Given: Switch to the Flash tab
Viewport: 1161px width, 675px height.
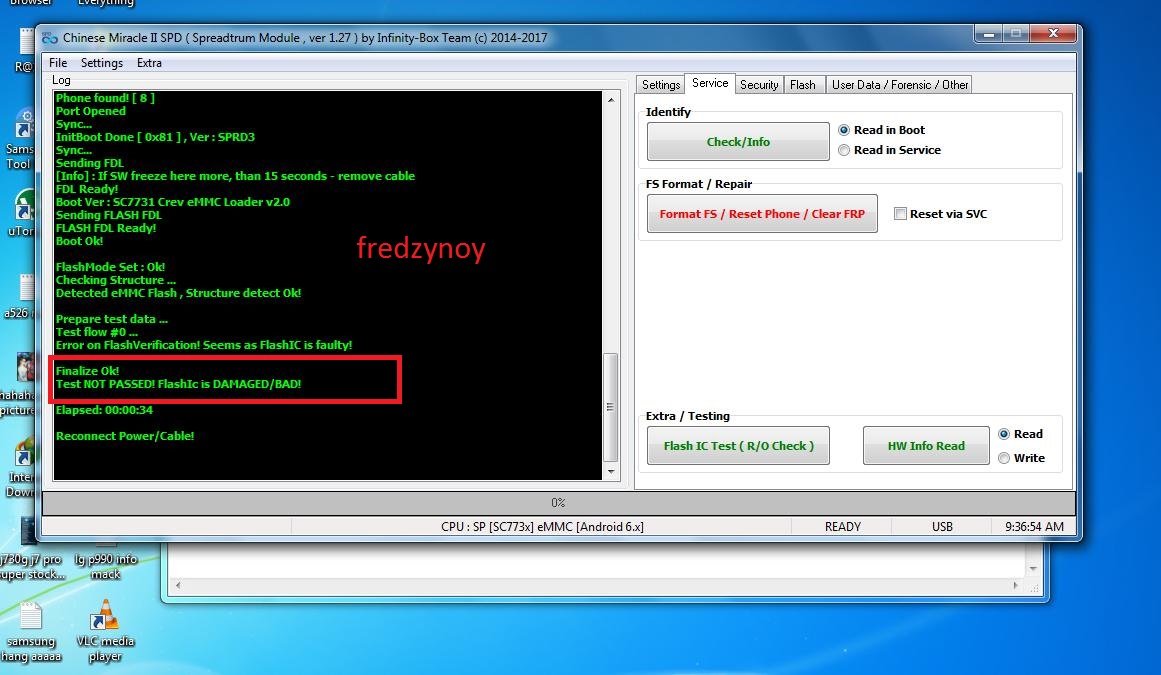Looking at the screenshot, I should (x=802, y=84).
